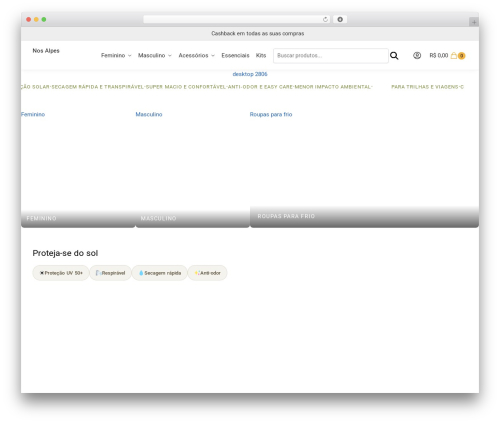Viewport: 500px width, 423px height.
Task: Open the FEMININO category banner
Action: [78, 218]
